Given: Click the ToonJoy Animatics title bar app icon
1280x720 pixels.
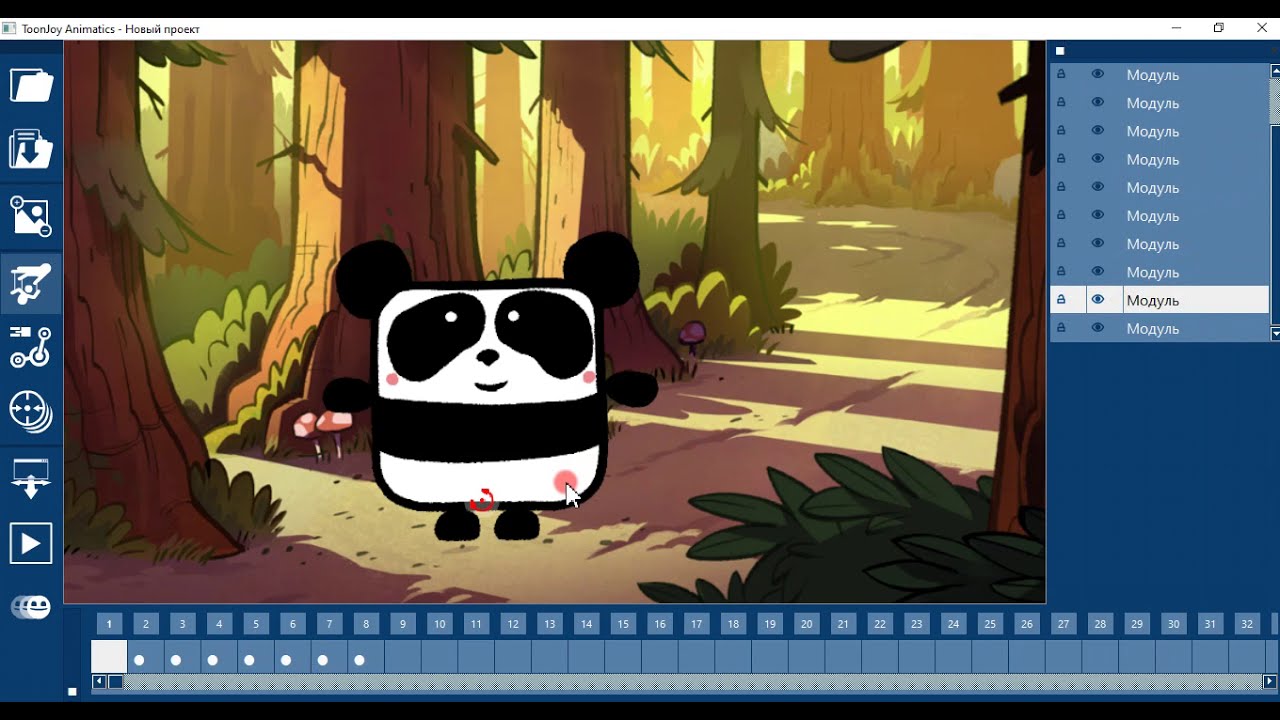Looking at the screenshot, I should click(9, 28).
